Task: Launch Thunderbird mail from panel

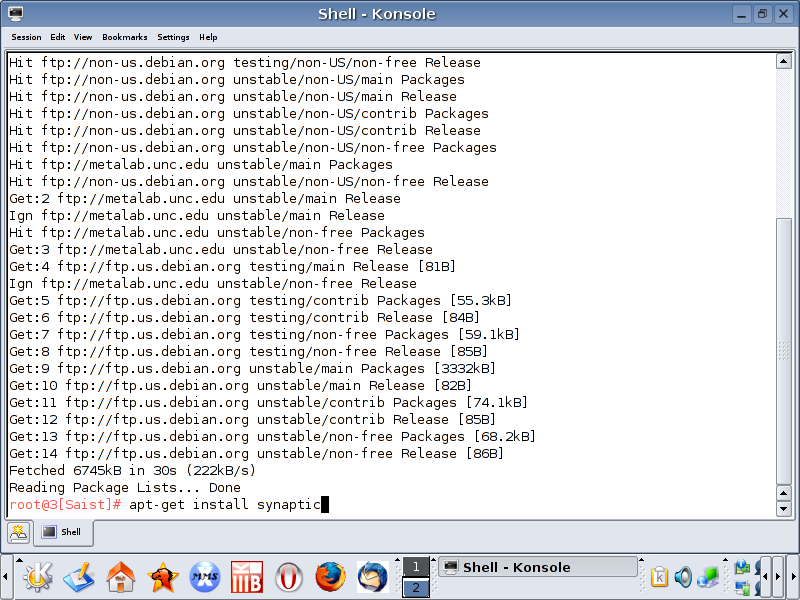Action: coord(372,577)
